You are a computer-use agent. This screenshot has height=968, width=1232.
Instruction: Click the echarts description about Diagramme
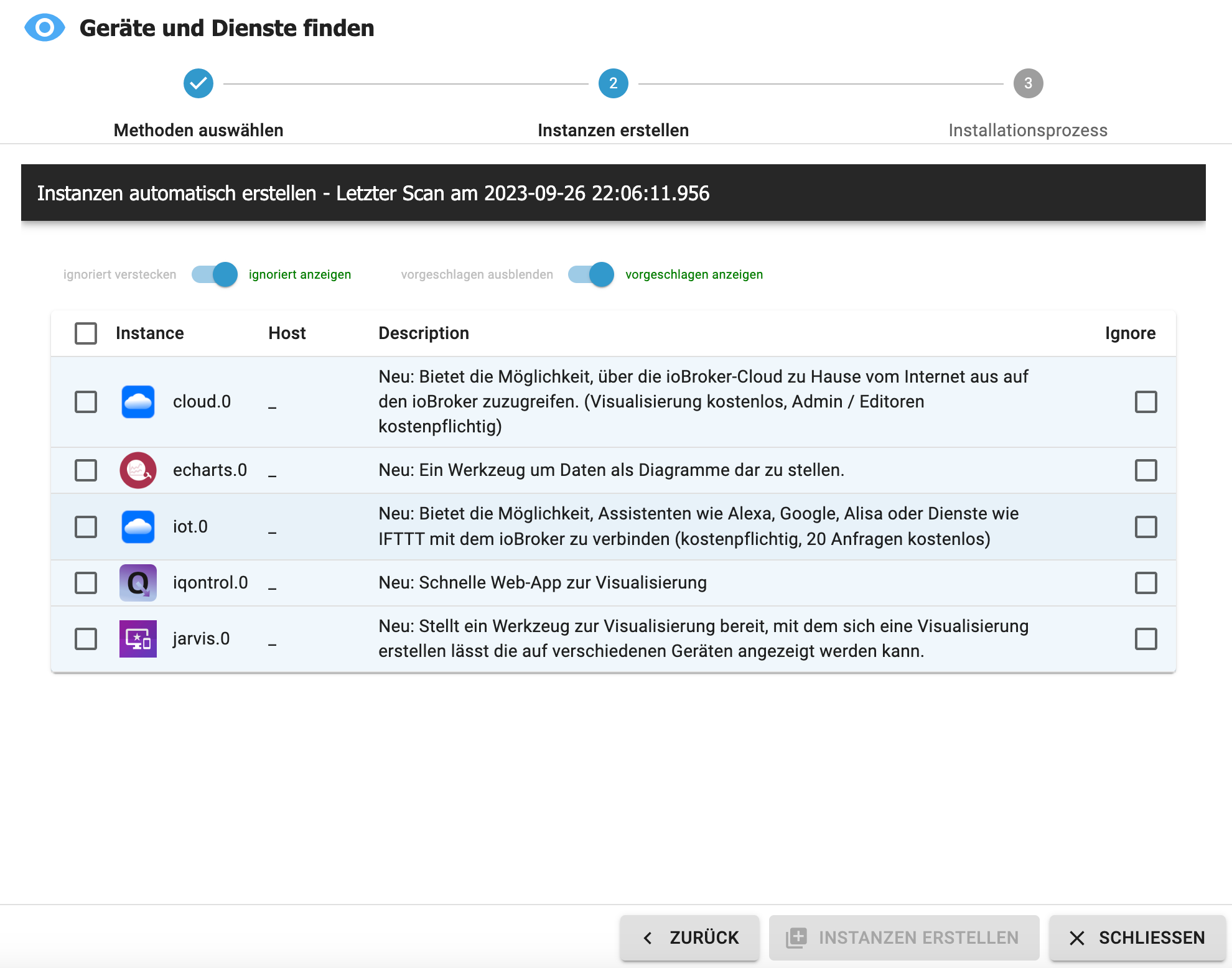[612, 470]
